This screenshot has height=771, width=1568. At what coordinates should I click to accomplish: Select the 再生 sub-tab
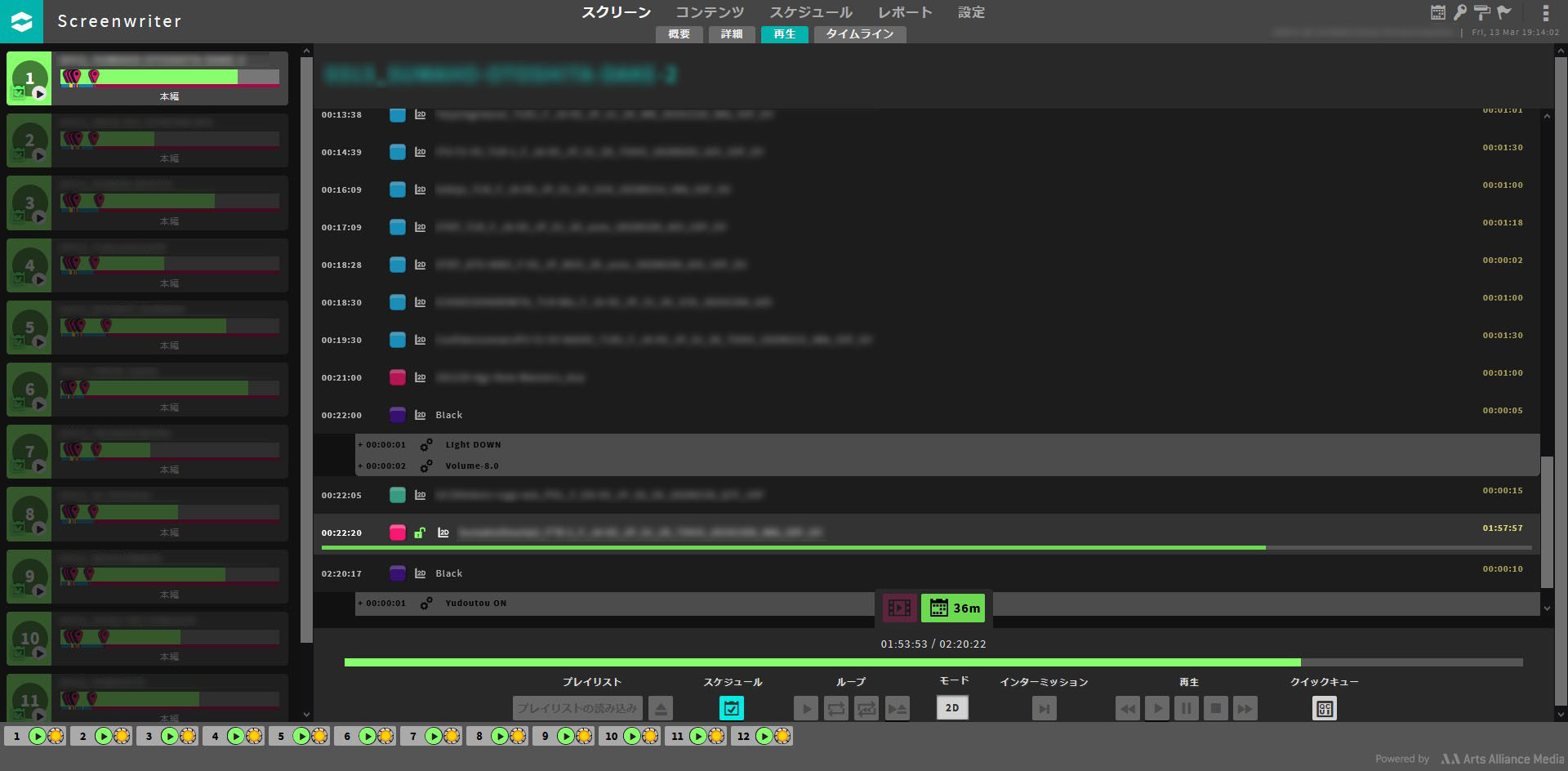[785, 34]
